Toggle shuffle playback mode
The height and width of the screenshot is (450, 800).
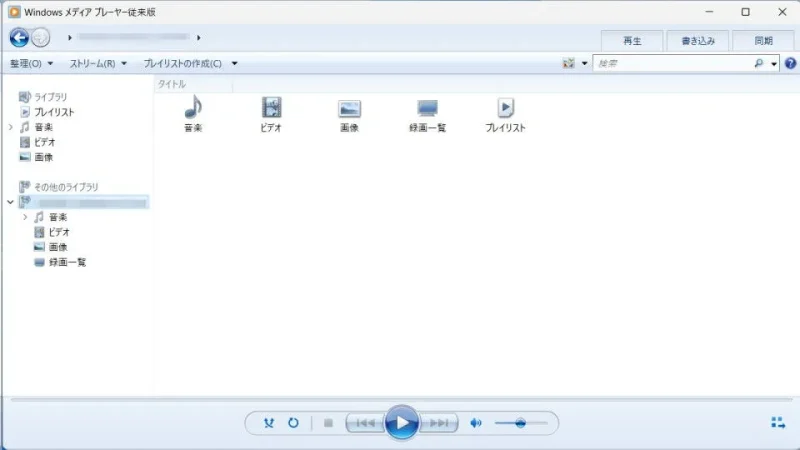click(x=268, y=423)
